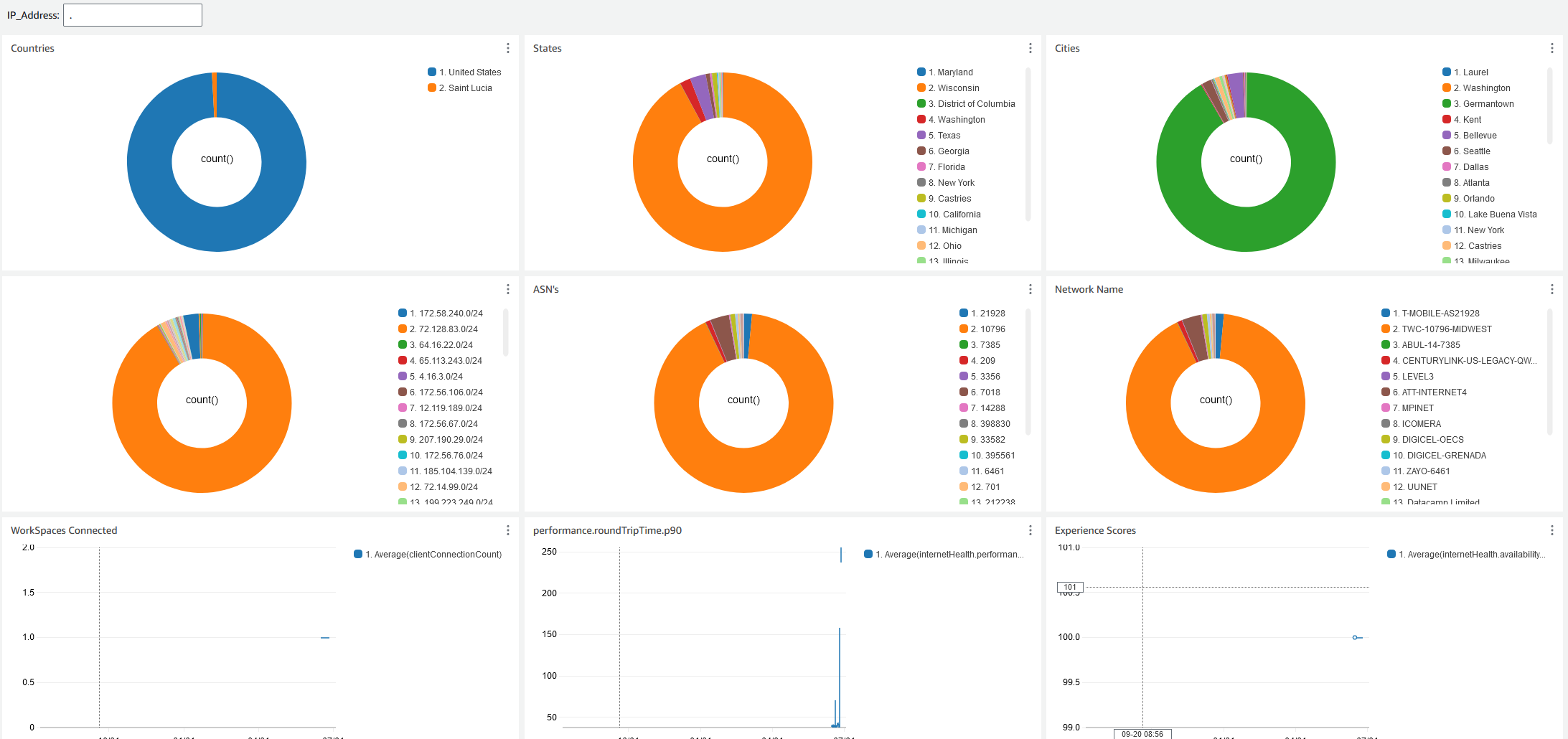
Task: Open the Countries widget options menu
Action: point(508,48)
